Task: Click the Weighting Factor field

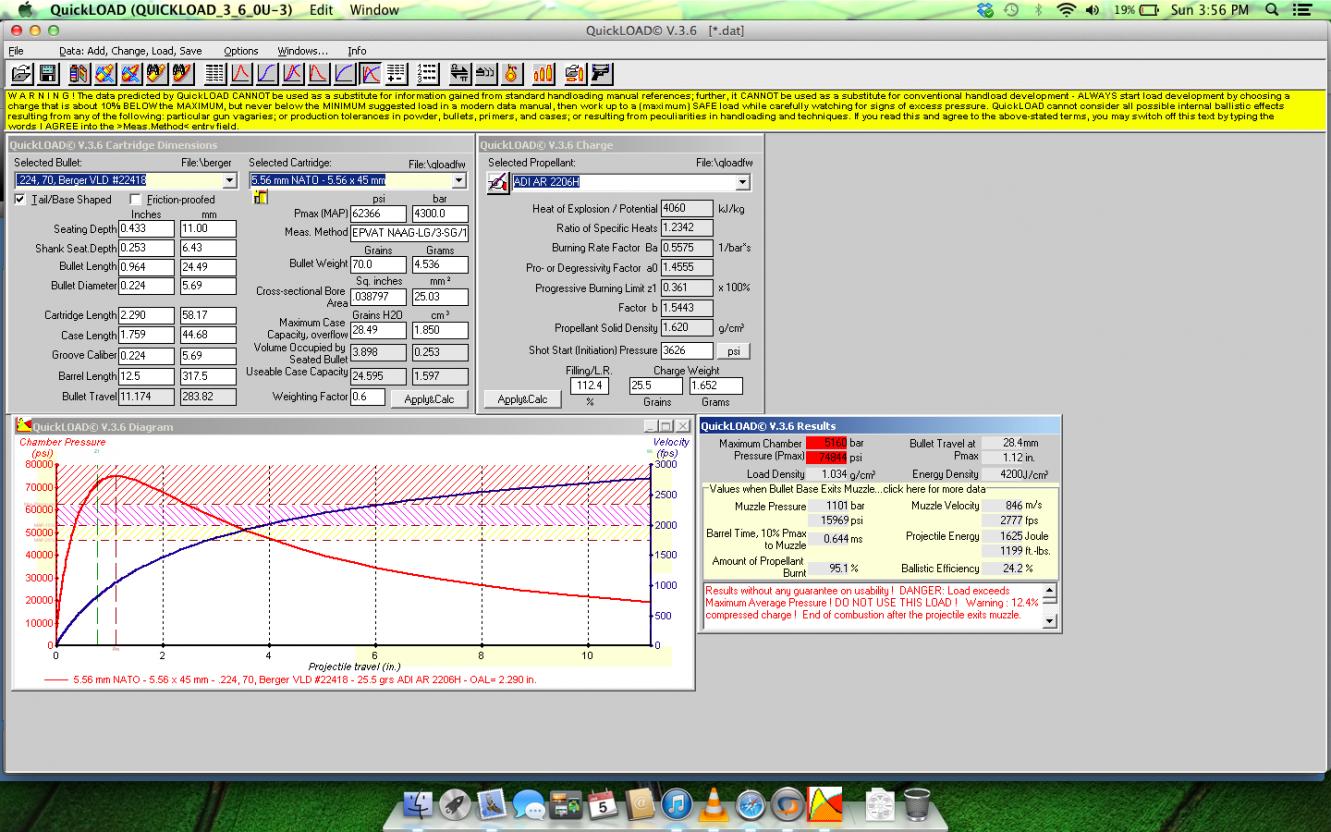Action: 368,397
